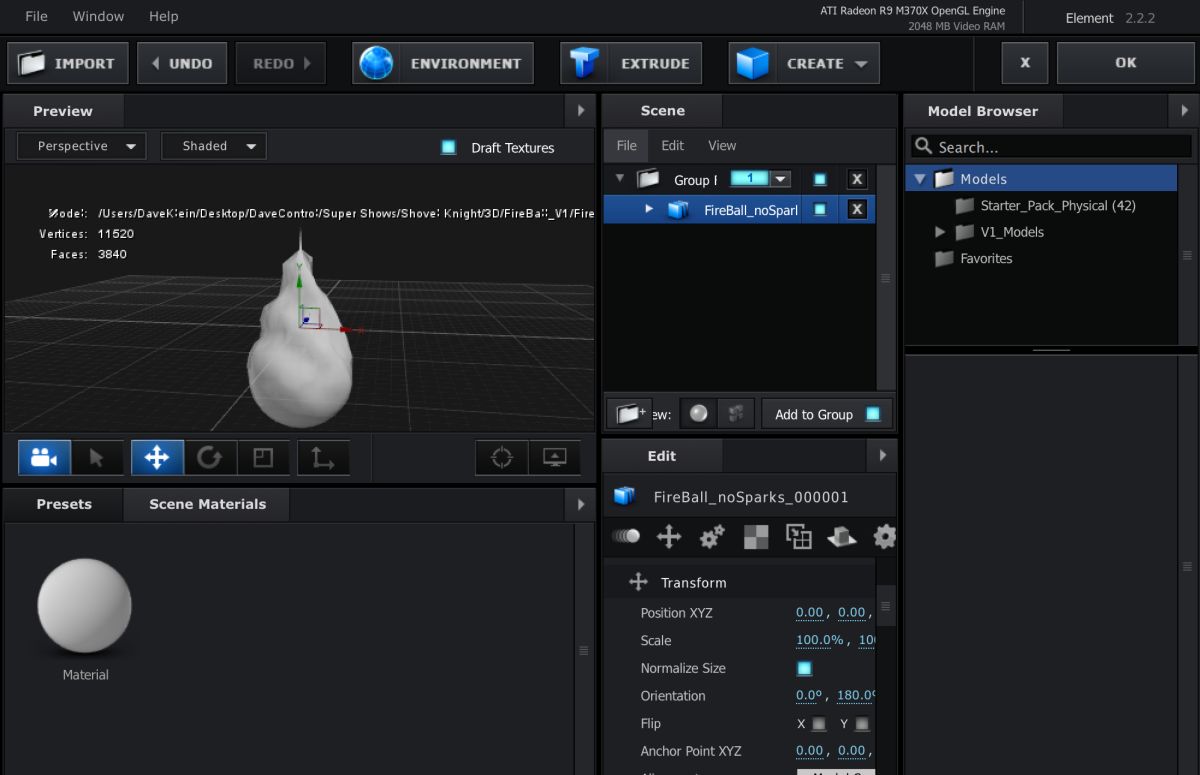Select the camera navigation tool

44,458
